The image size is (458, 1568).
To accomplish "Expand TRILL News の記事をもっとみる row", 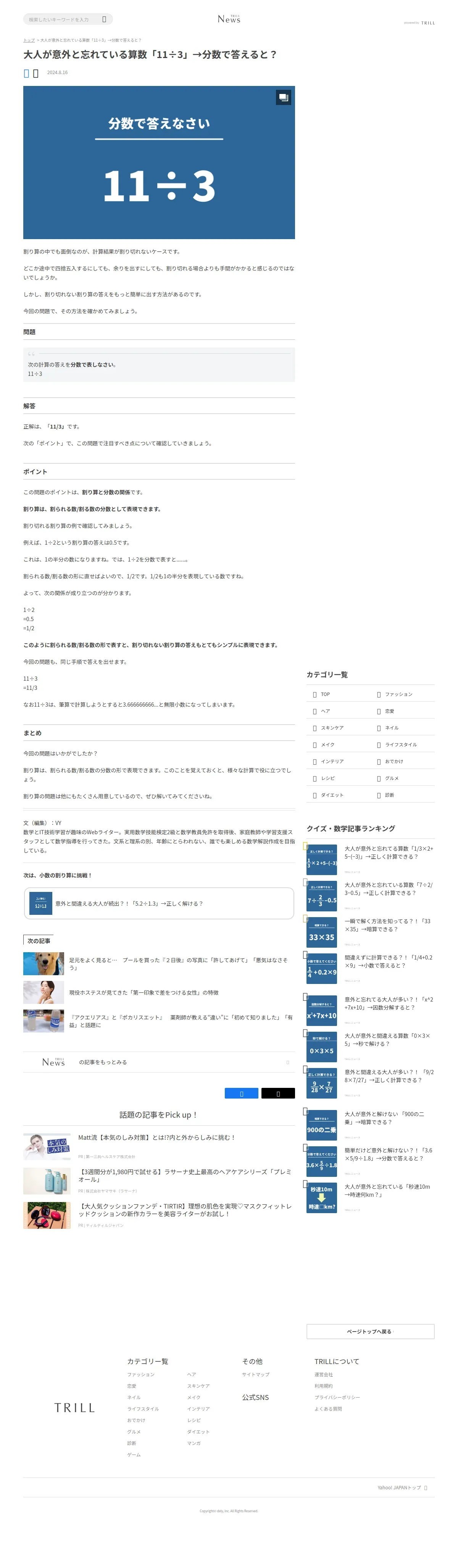I will tap(159, 1062).
